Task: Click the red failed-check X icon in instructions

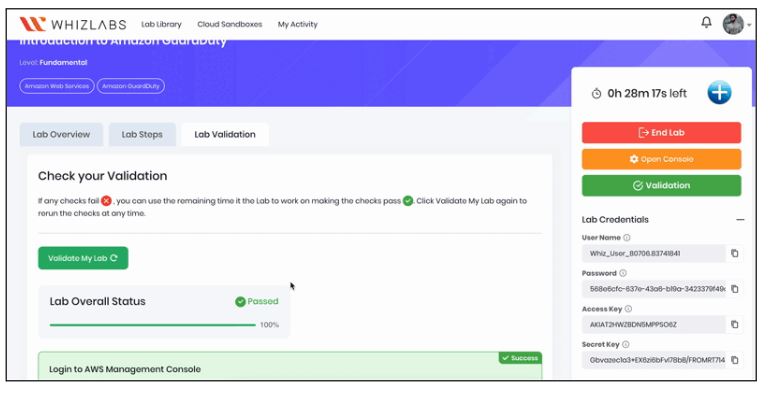Action: pyautogui.click(x=106, y=201)
